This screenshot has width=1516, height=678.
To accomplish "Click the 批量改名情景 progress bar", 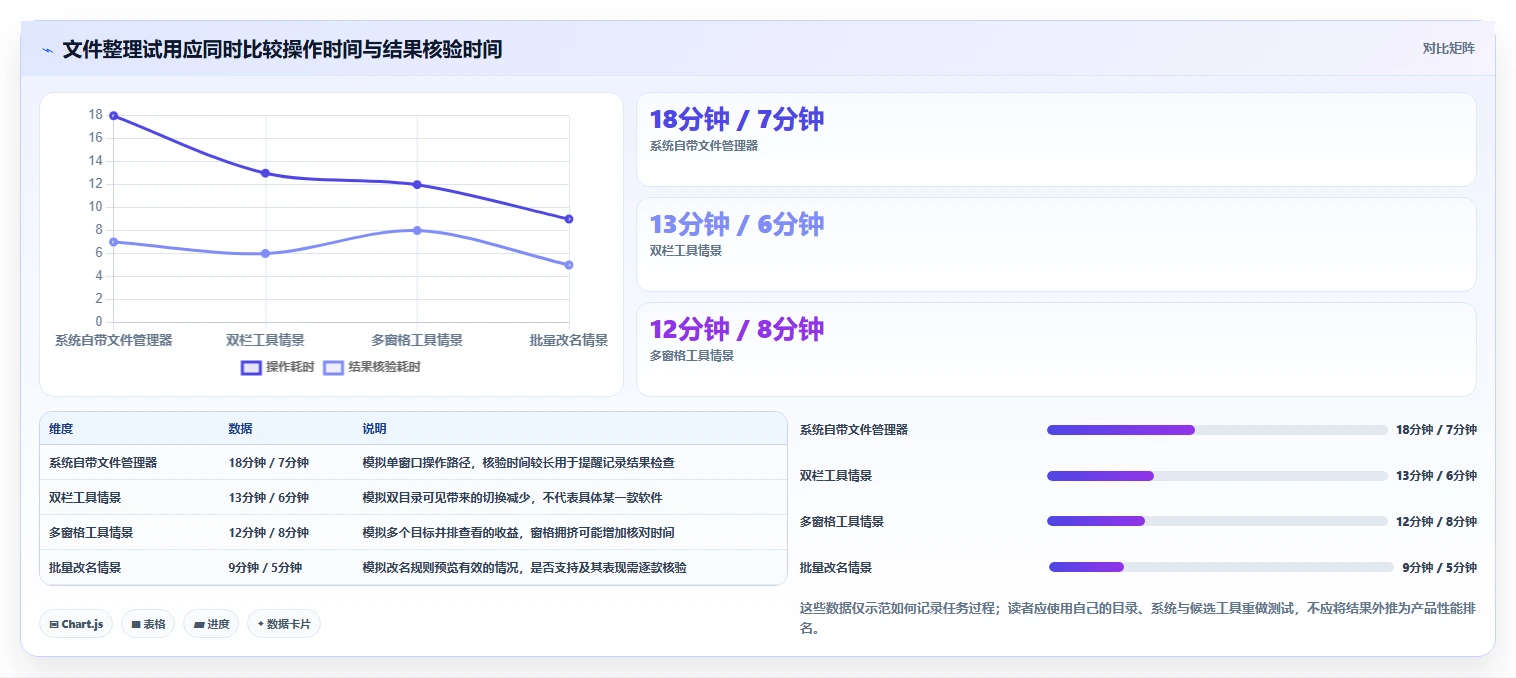I will [x=1221, y=567].
